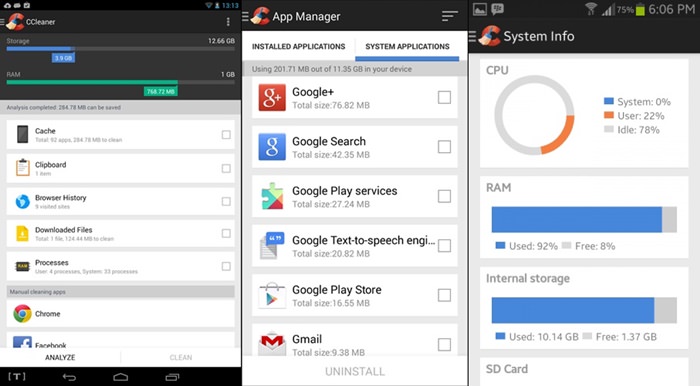Open System Info navigation drawer icon

click(472, 36)
